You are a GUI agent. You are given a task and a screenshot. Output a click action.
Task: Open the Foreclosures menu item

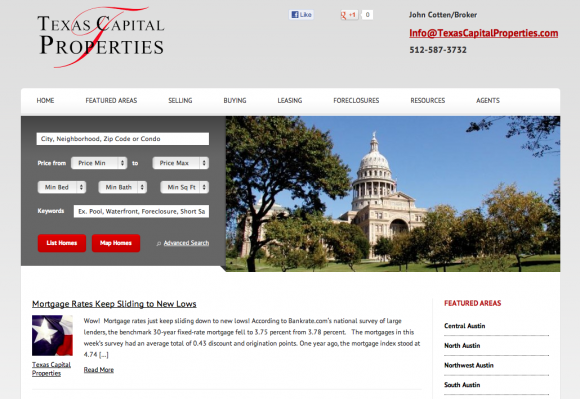(x=356, y=101)
